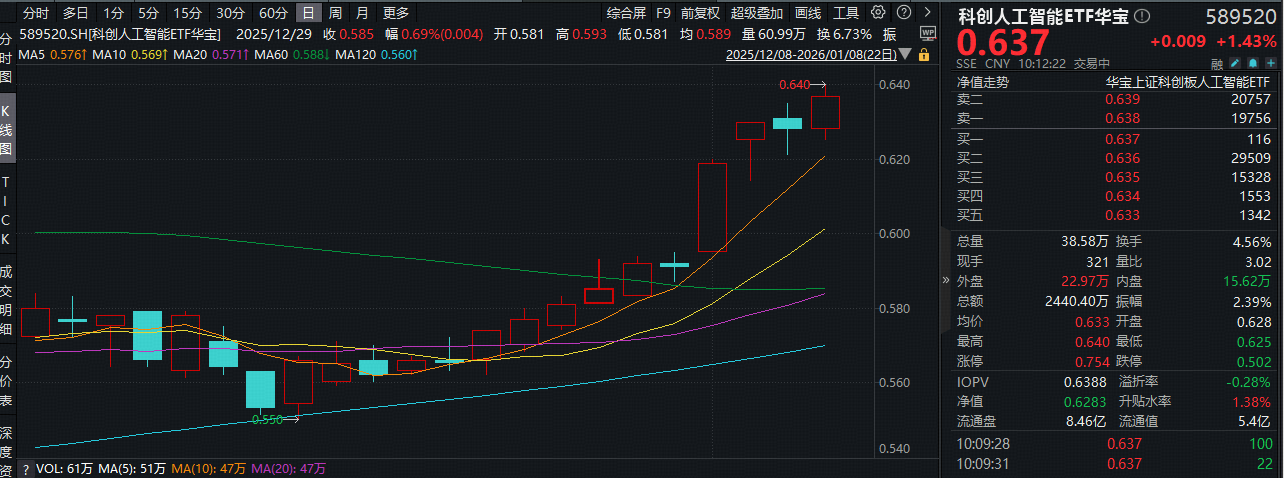Click the 10:09:31 trade tick row

point(1113,464)
